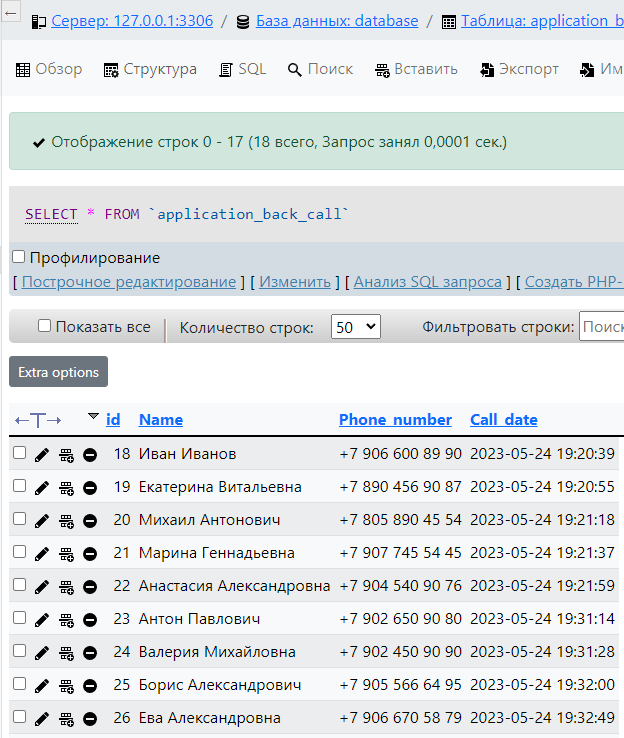624x738 pixels.
Task: Open the Количество строк dropdown showing 50
Action: [356, 327]
